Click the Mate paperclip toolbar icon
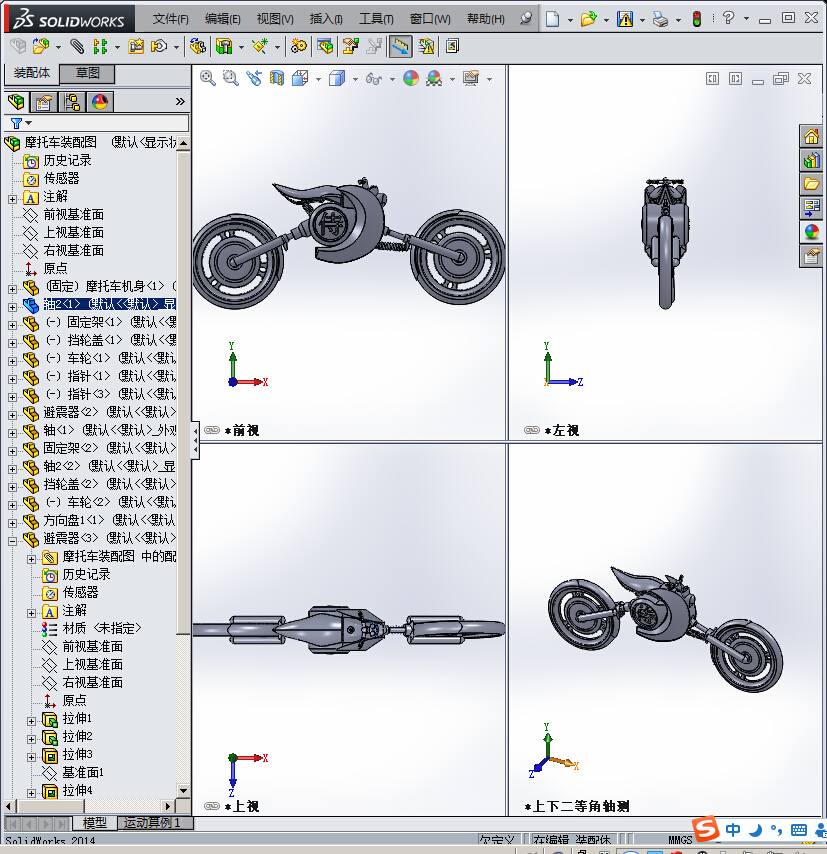 click(x=77, y=46)
